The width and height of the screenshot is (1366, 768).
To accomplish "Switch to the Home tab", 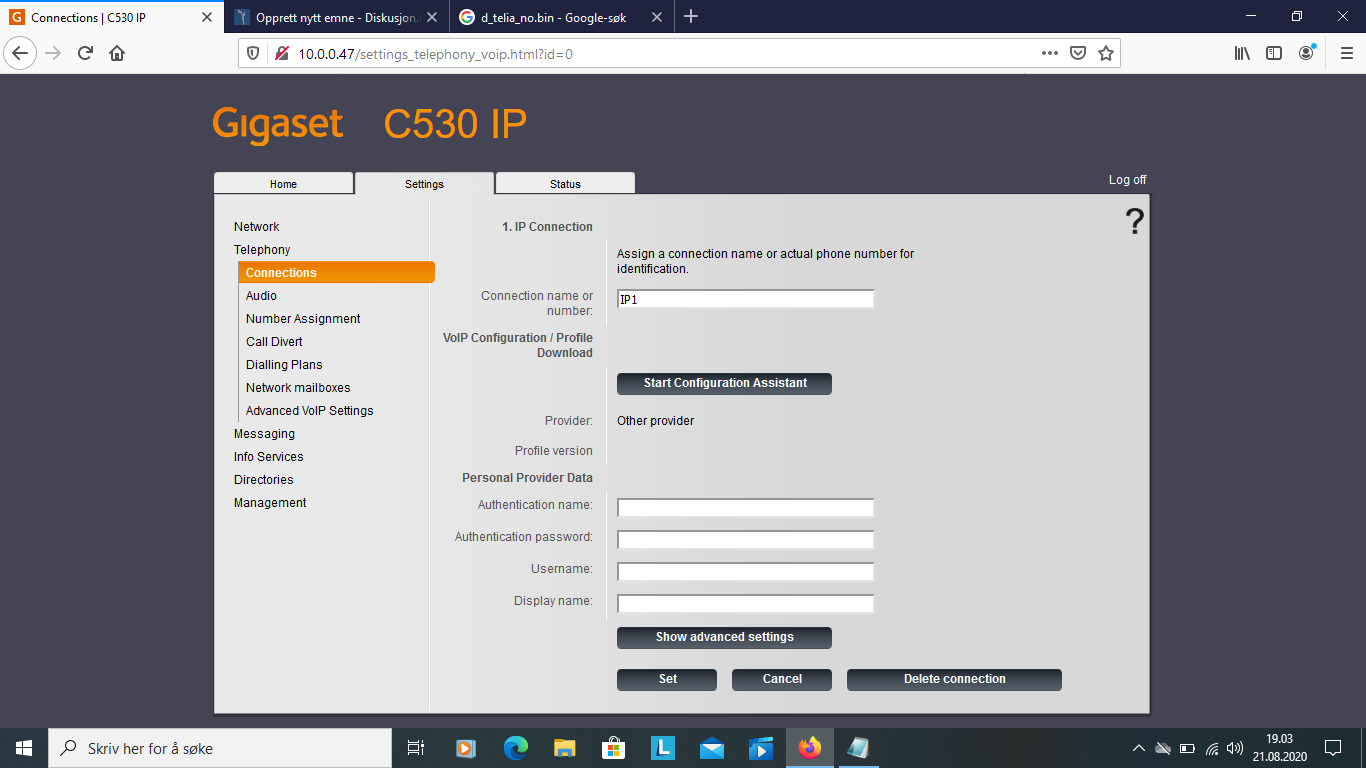I will [x=284, y=184].
